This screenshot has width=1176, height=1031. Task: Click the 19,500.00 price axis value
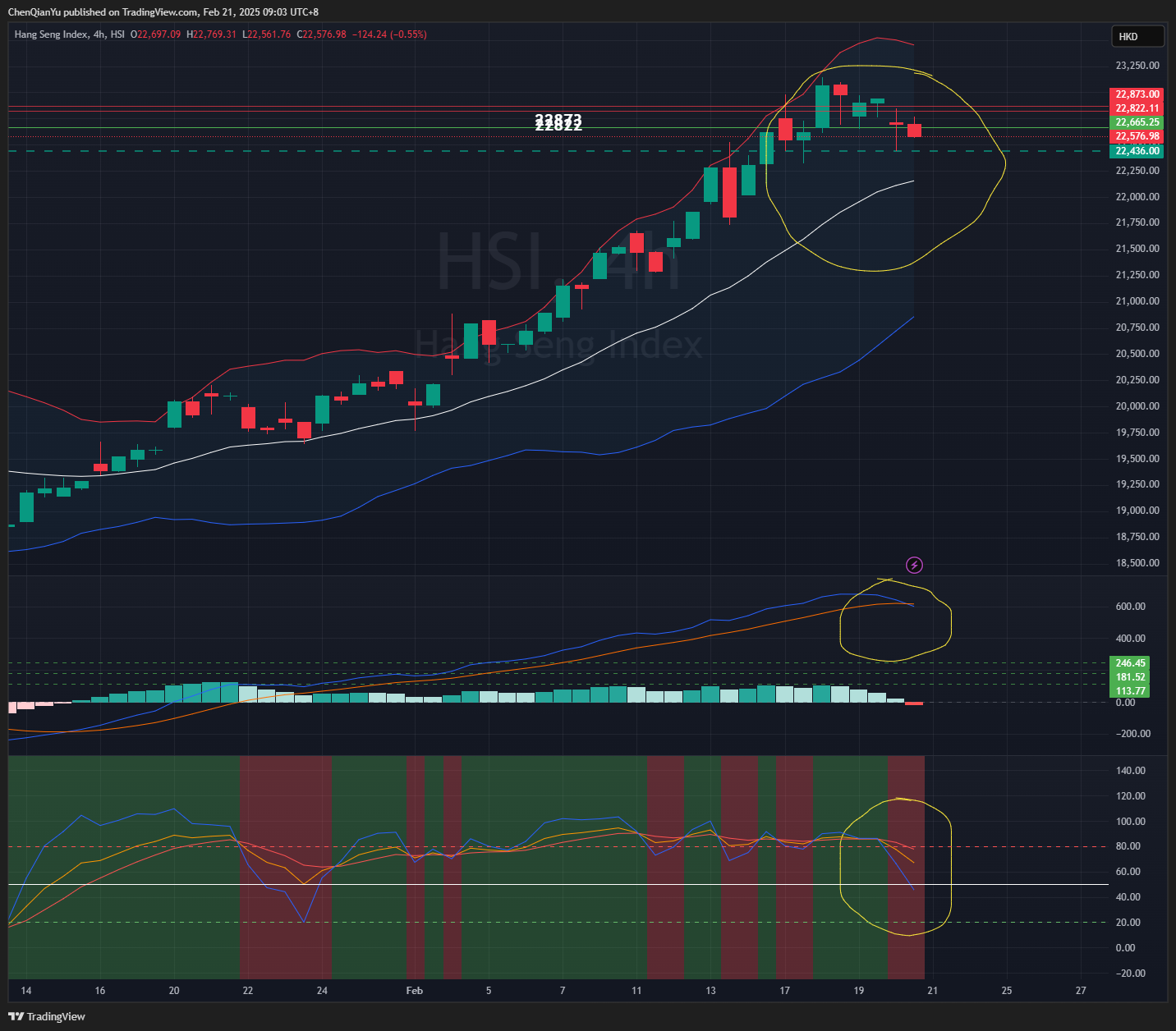pyautogui.click(x=1137, y=459)
